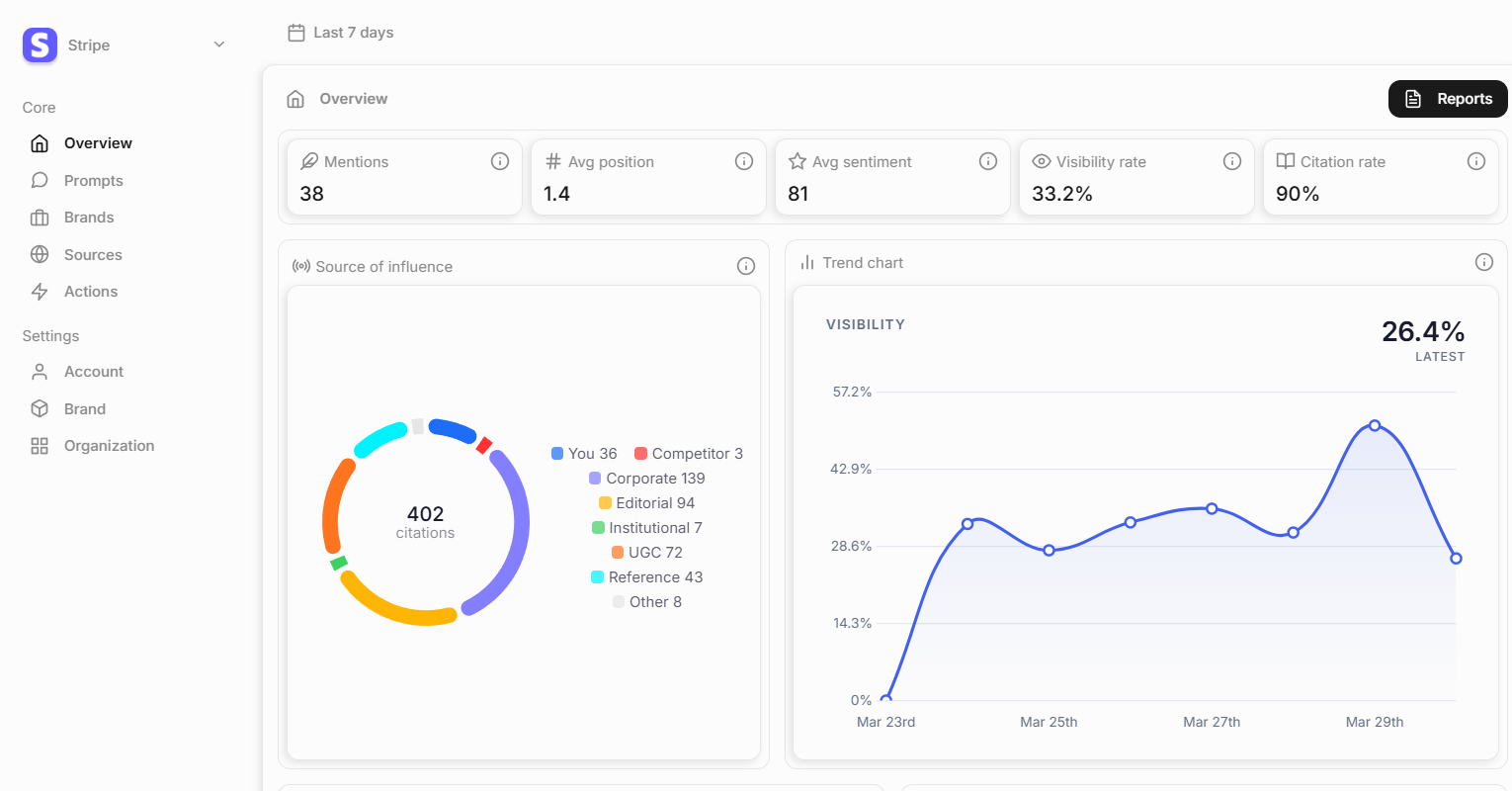Viewport: 1512px width, 791px height.
Task: Click the Source of influence broadcast icon
Action: (298, 265)
